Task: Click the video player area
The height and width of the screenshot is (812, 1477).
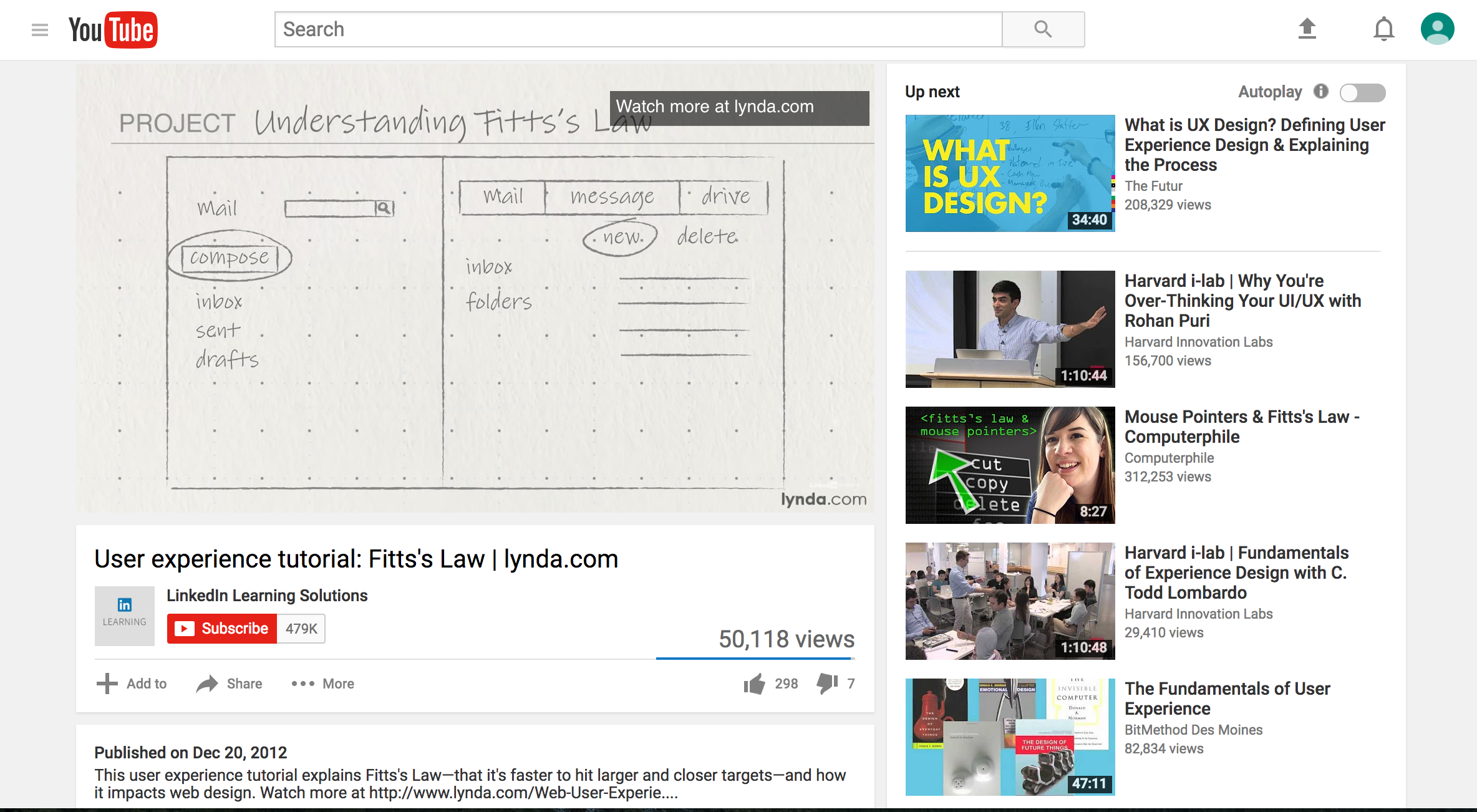Action: [475, 288]
